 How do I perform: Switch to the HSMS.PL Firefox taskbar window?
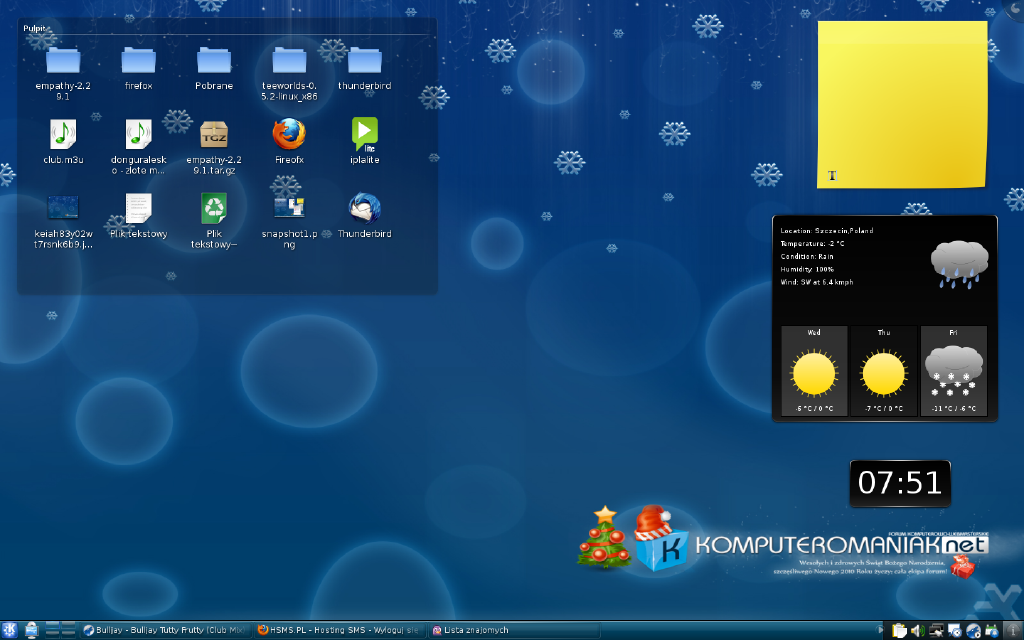pyautogui.click(x=339, y=630)
